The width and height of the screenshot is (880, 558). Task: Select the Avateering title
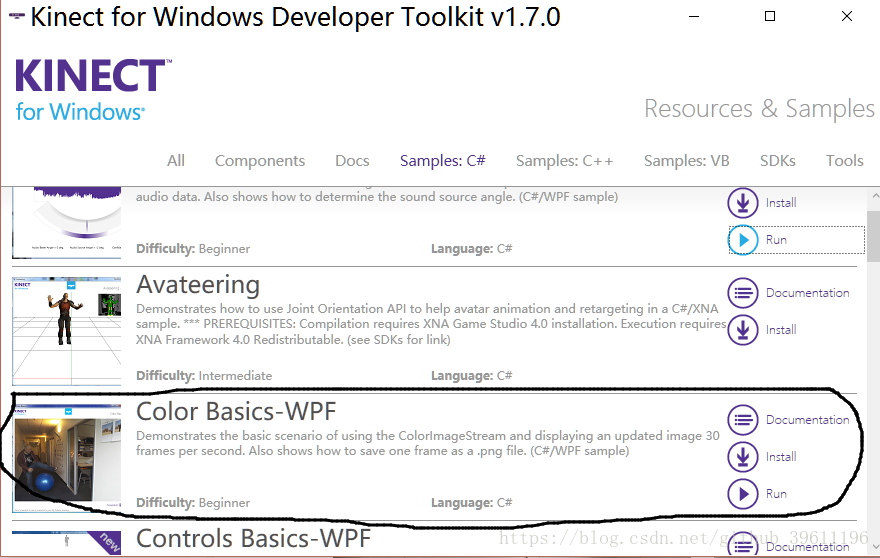198,285
